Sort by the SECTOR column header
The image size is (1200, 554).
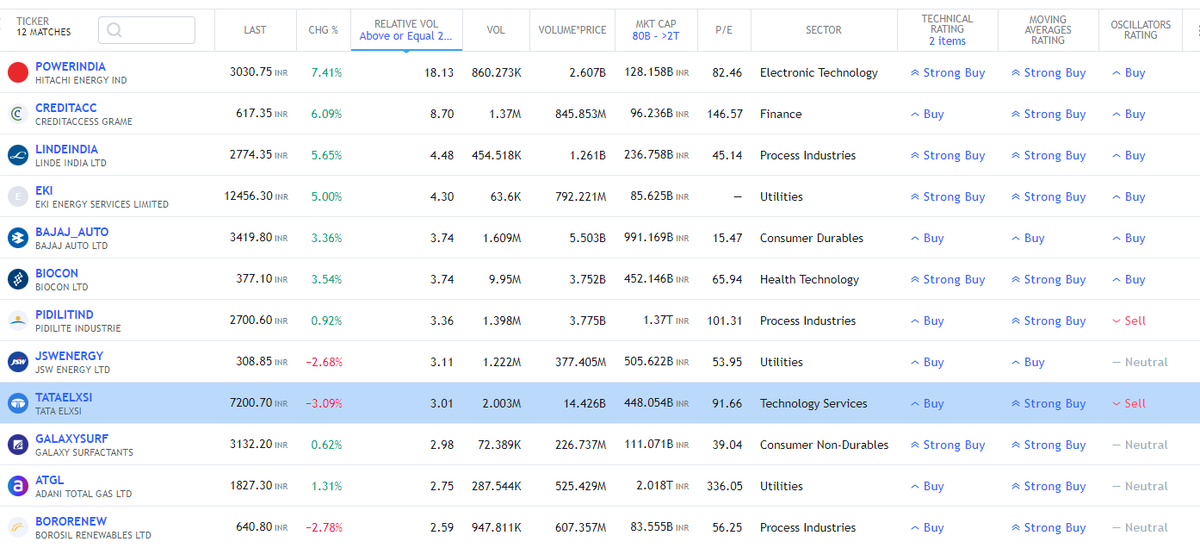tap(824, 30)
